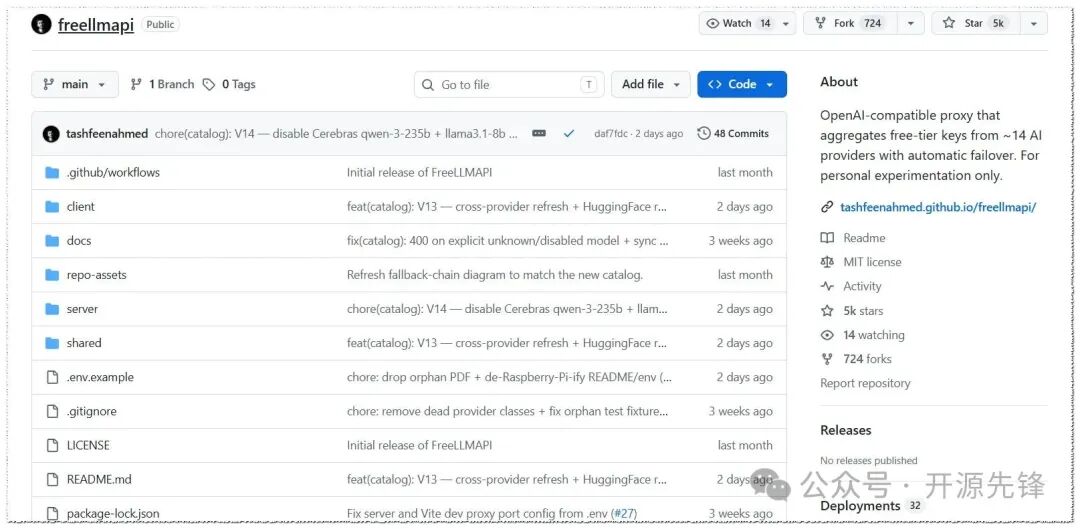Screen dimensions: 1080x529
Task: Expand the Star lists dropdown arrow
Action: (x=1034, y=23)
